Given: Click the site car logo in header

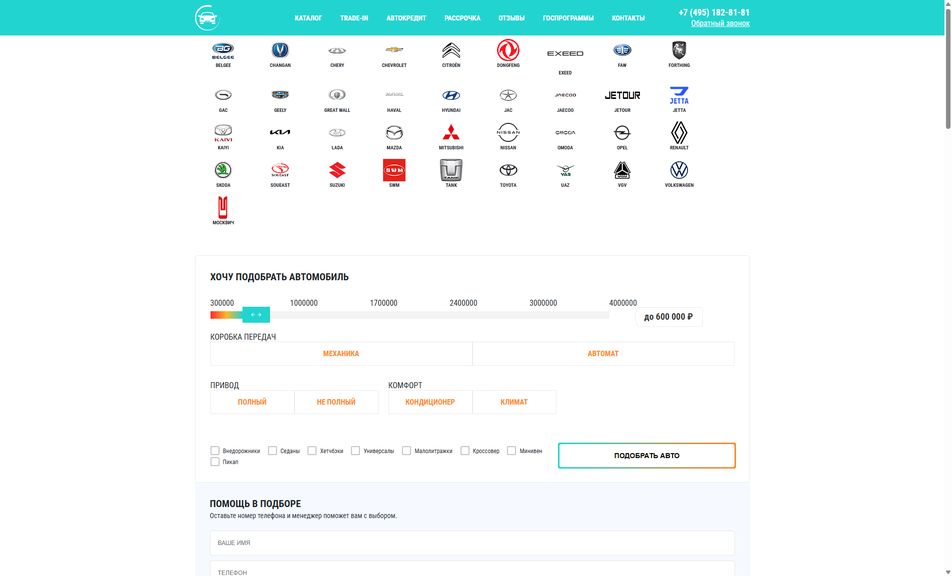Looking at the screenshot, I should pyautogui.click(x=206, y=18).
